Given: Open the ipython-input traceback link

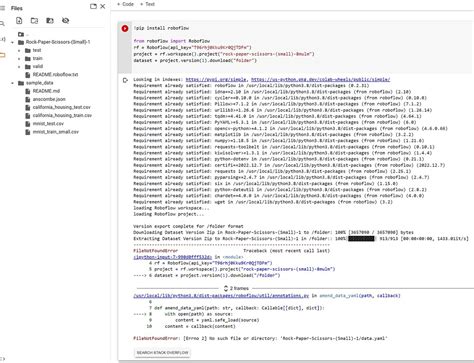Looking at the screenshot, I should (172, 257).
